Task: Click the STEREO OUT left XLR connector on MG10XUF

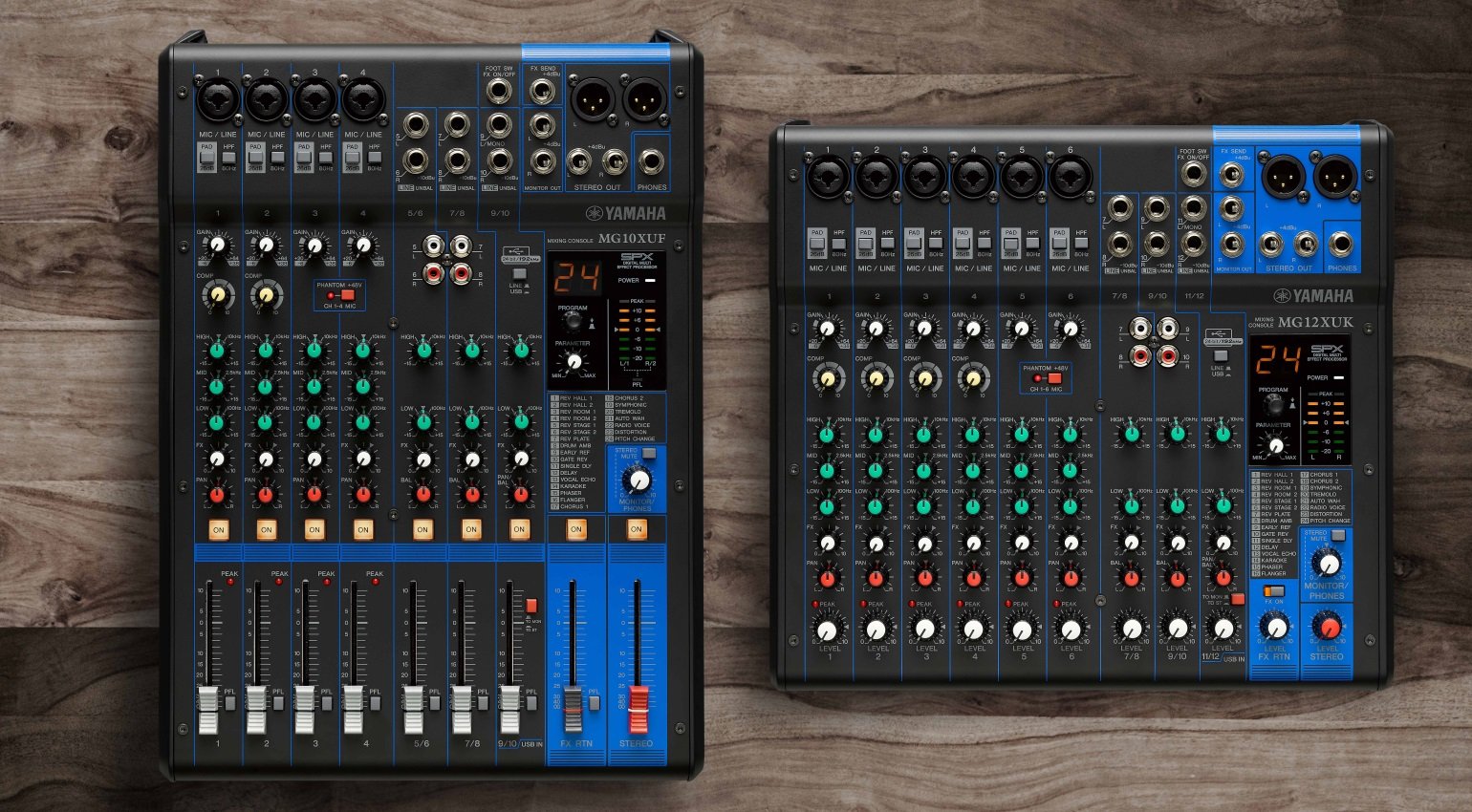Action: (x=593, y=99)
